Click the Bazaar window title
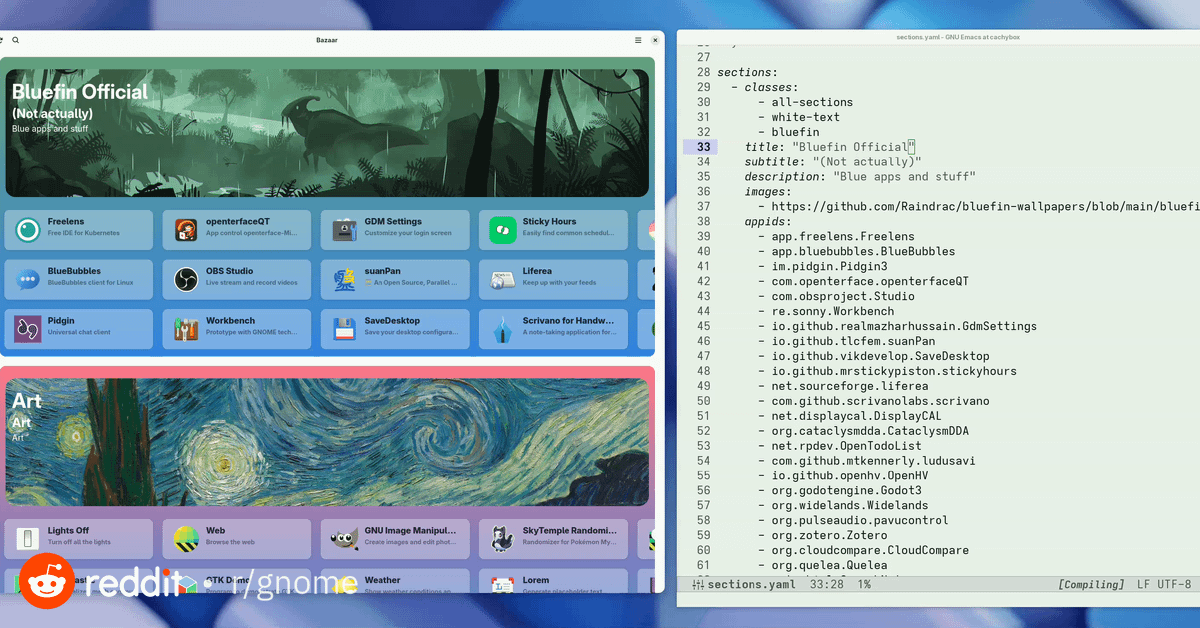Image resolution: width=1200 pixels, height=628 pixels. pyautogui.click(x=327, y=40)
